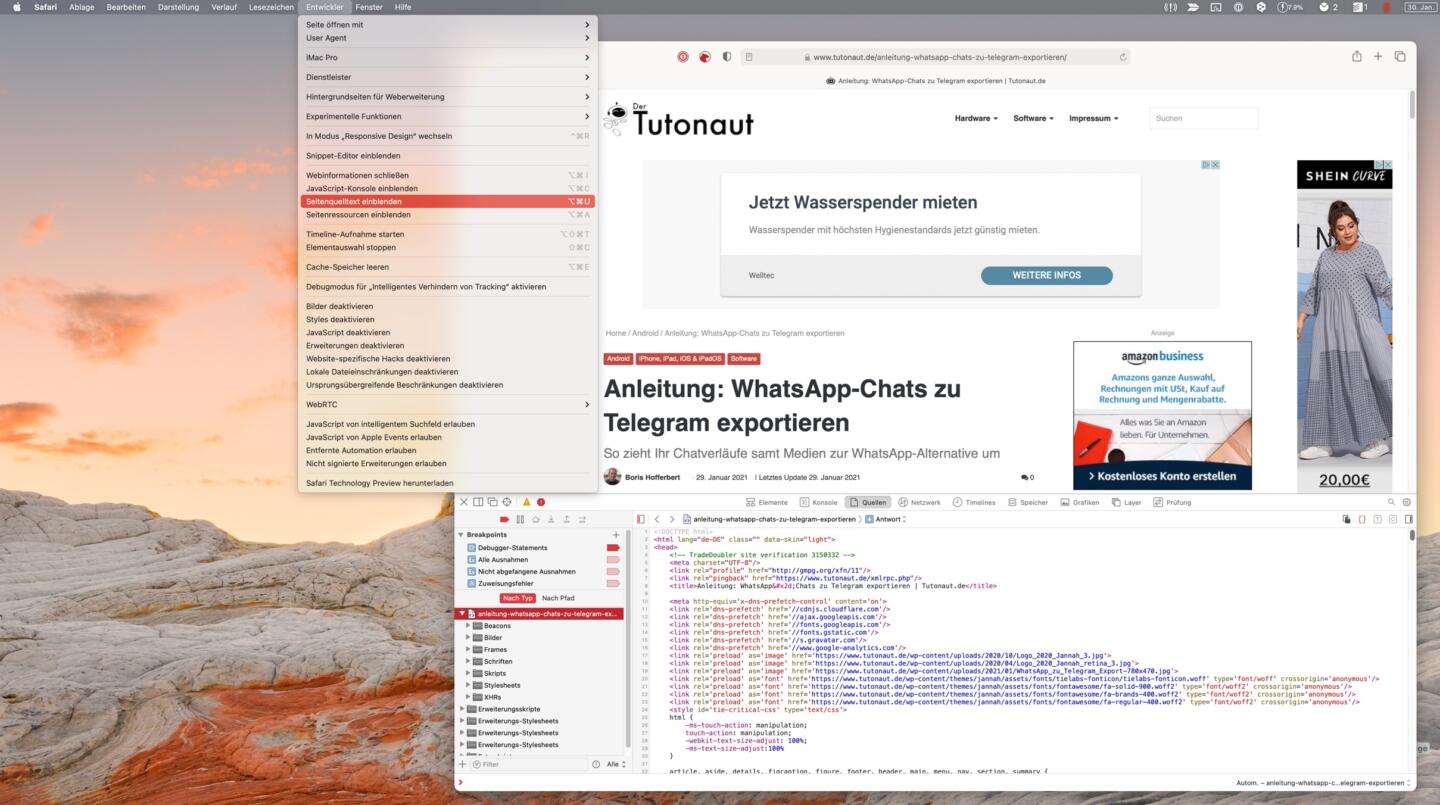Click the curly braces pretty print icon
This screenshot has width=1440, height=805.
pyautogui.click(x=1361, y=520)
